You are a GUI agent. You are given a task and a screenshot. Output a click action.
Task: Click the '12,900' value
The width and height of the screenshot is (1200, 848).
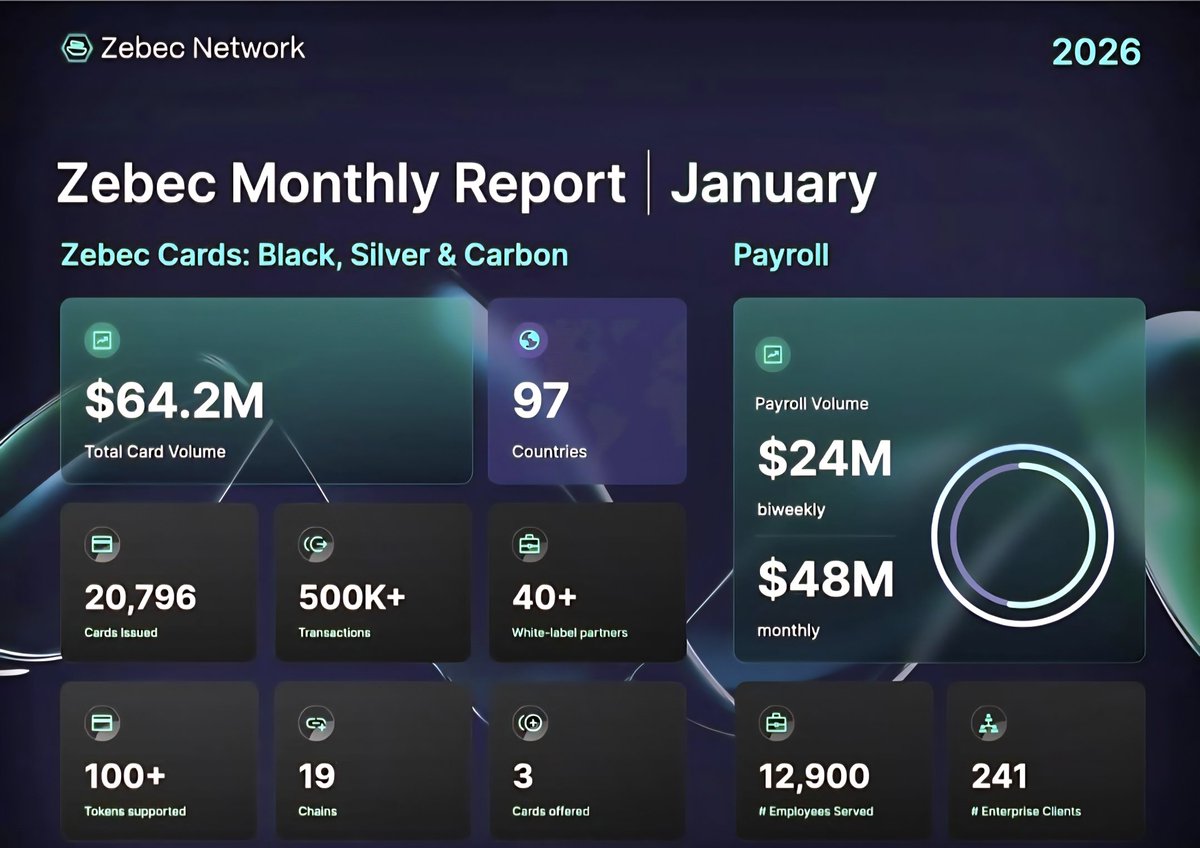(x=814, y=776)
